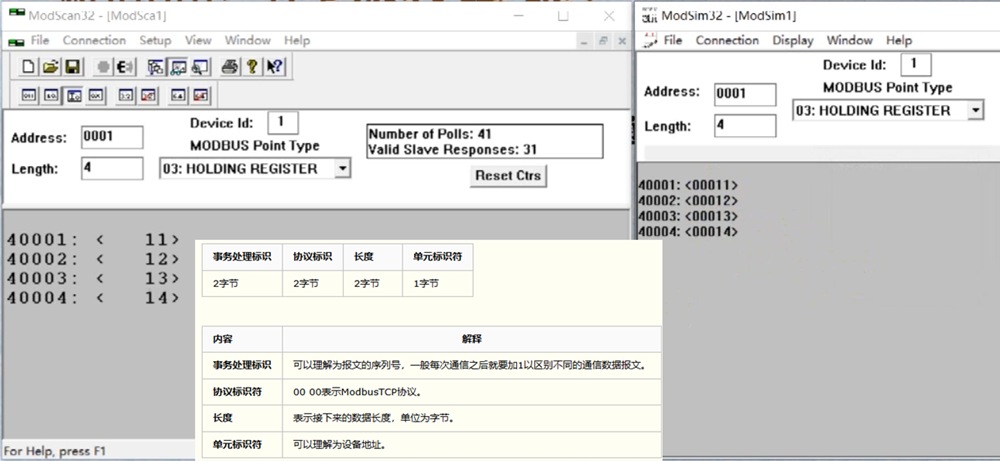Click the yellow question mark About icon
Viewport: 1000px width, 461px height.
pyautogui.click(x=252, y=67)
